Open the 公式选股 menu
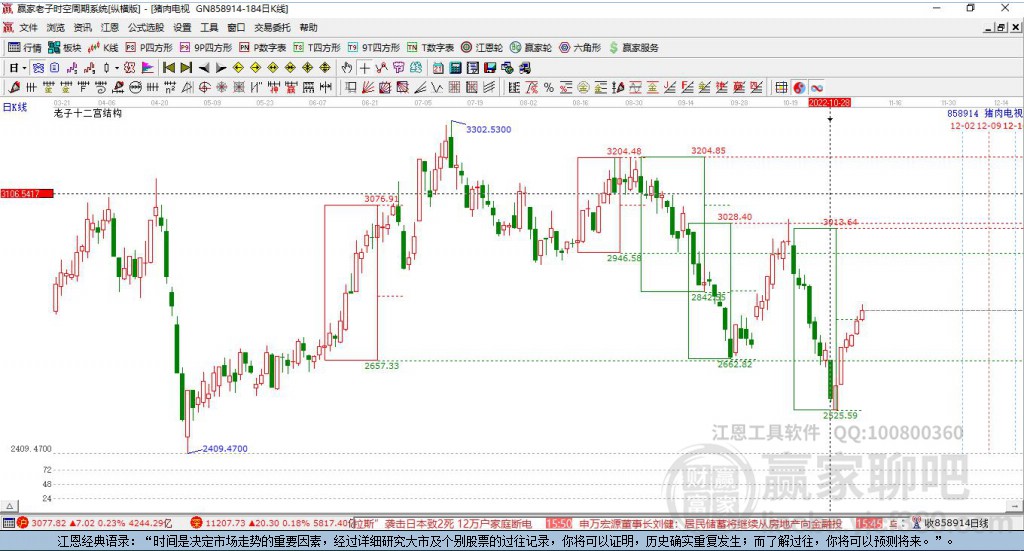 [x=146, y=27]
